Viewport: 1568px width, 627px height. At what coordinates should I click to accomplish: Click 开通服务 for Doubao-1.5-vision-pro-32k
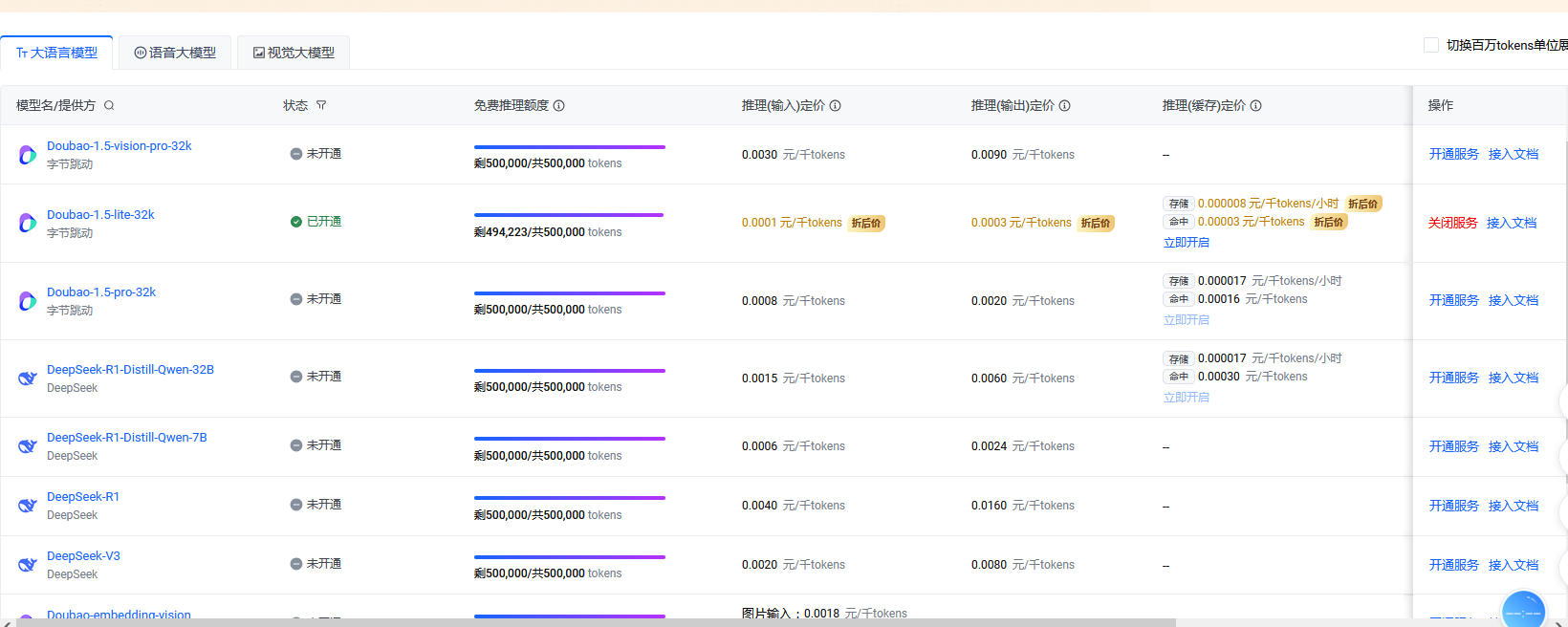click(x=1454, y=154)
